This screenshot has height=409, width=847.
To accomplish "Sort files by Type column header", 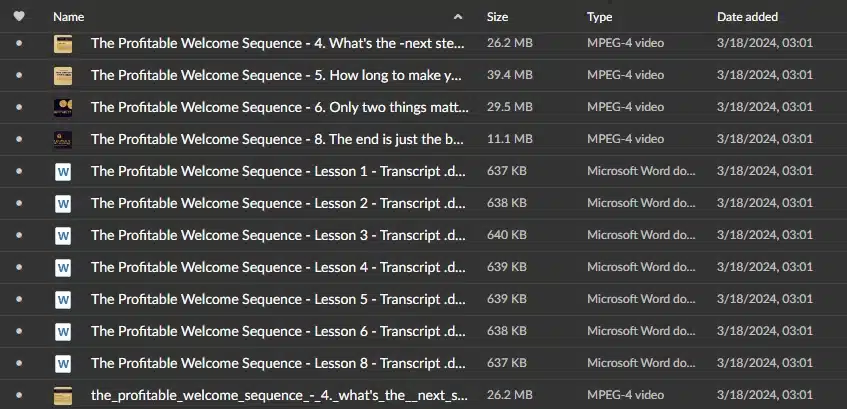I will tap(600, 17).
